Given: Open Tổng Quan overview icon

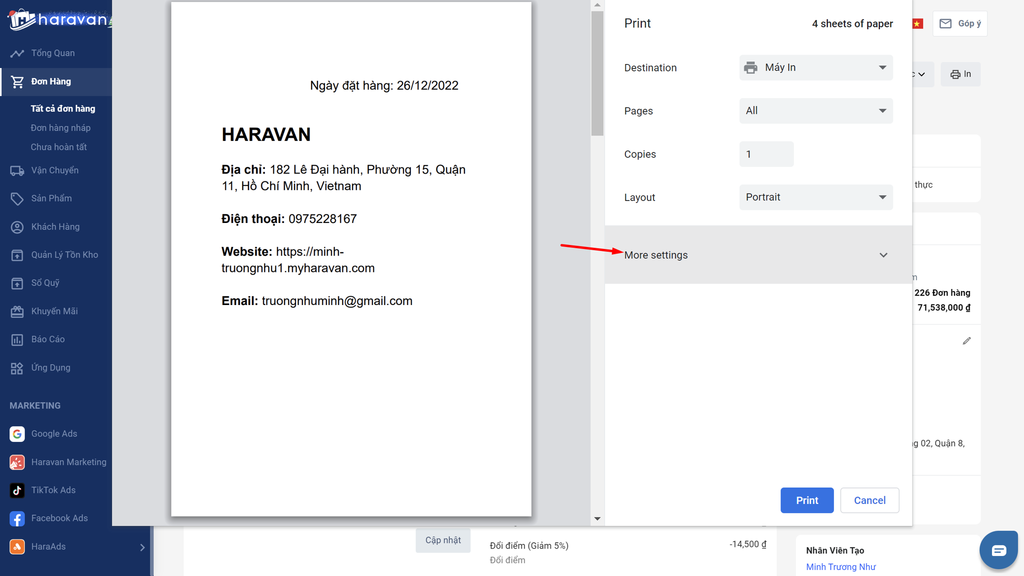Looking at the screenshot, I should 17,53.
